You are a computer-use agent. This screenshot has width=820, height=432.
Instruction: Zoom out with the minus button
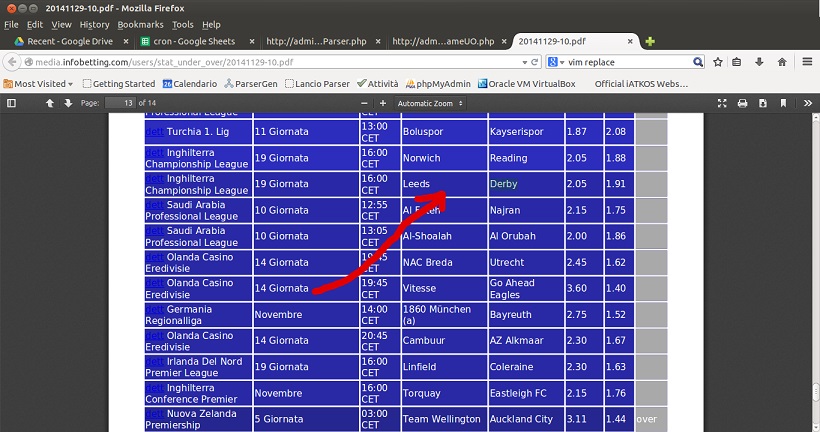tap(364, 103)
